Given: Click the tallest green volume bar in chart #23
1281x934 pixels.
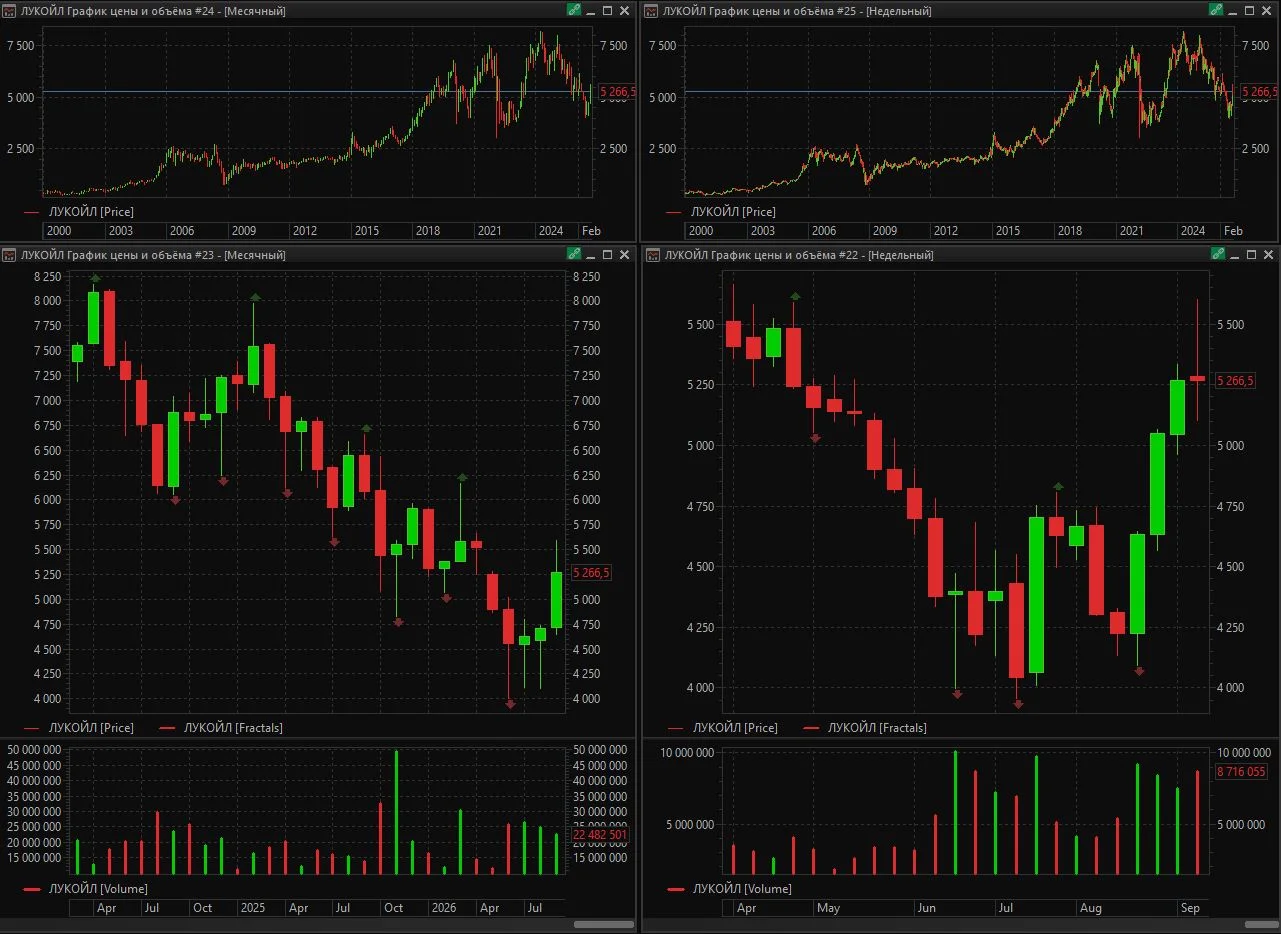Looking at the screenshot, I should click(x=396, y=812).
